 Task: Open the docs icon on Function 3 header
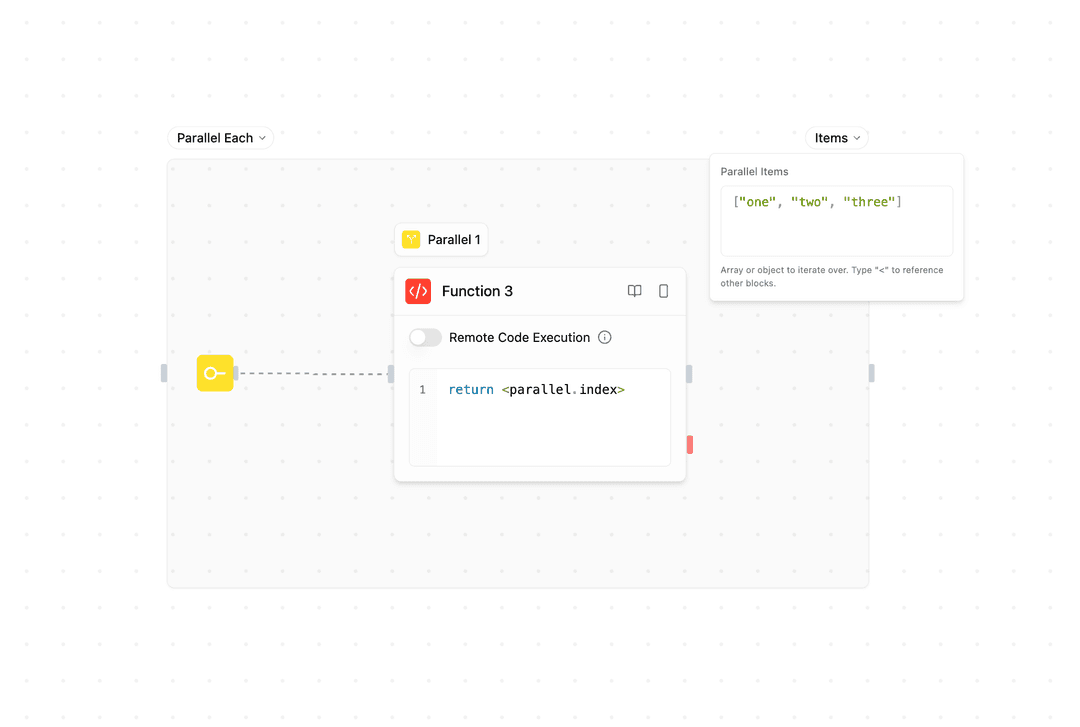[x=635, y=291]
